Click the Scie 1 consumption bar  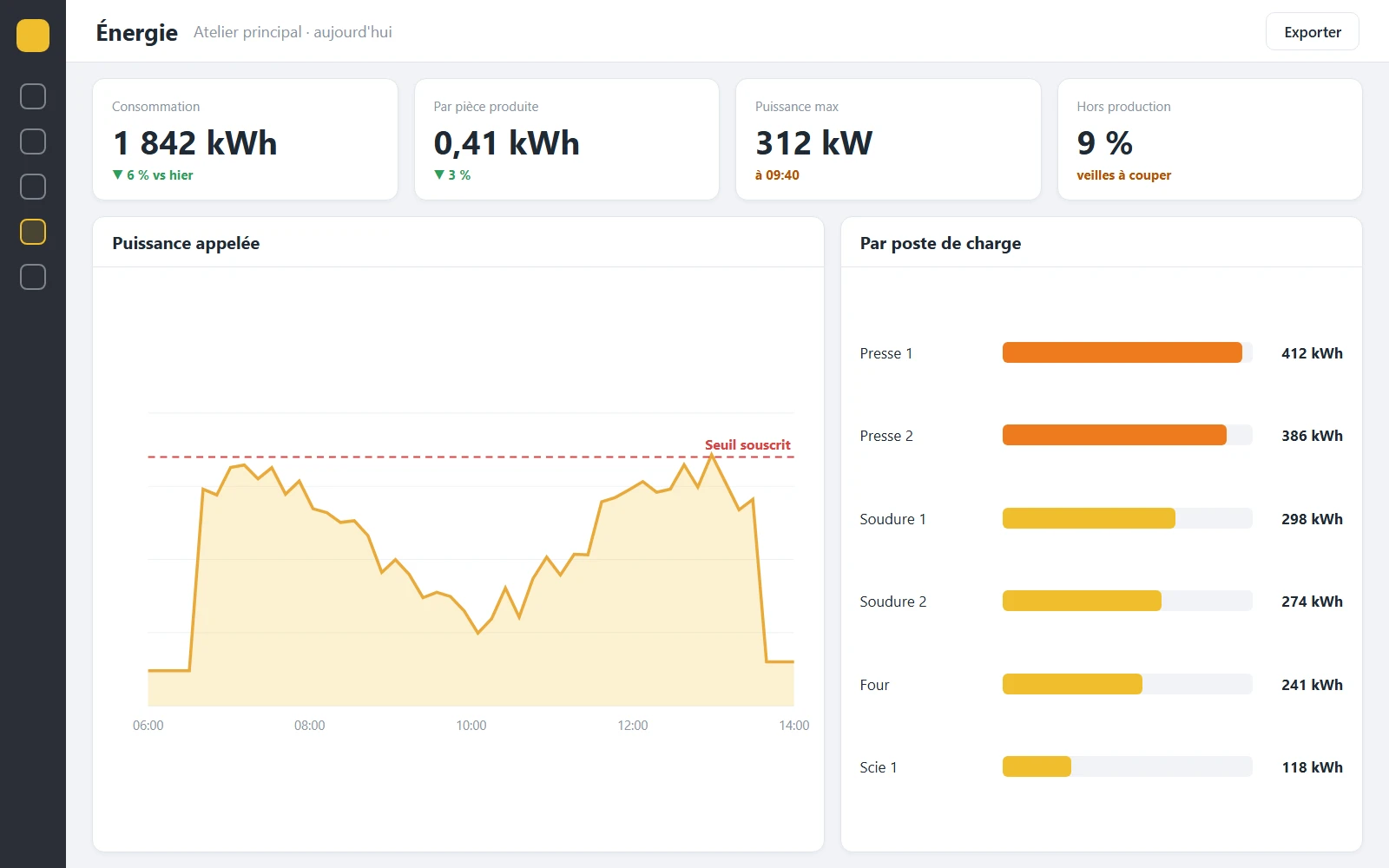click(1127, 766)
